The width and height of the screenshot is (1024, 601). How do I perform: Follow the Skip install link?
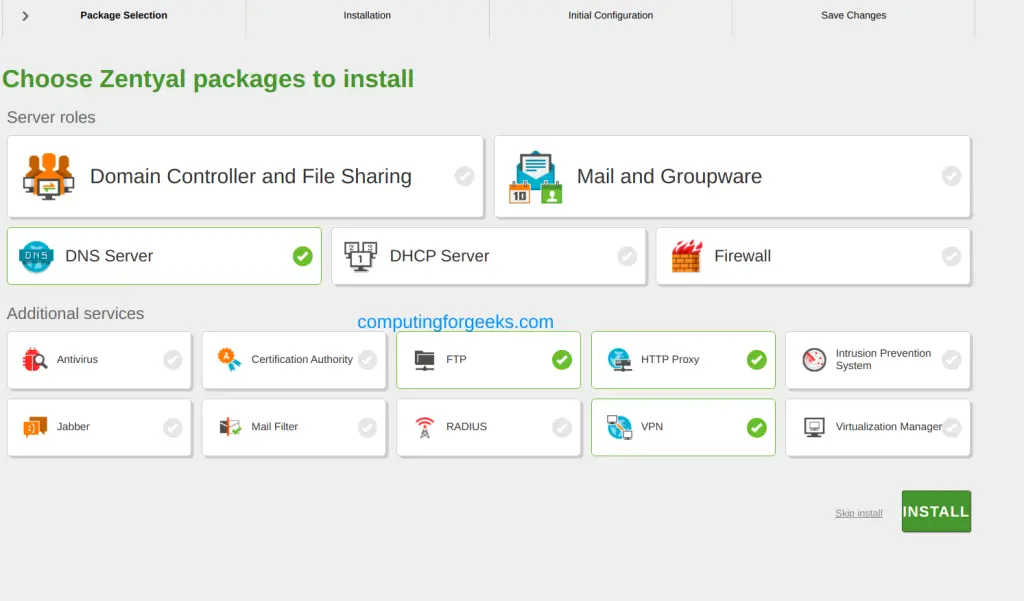coord(859,513)
